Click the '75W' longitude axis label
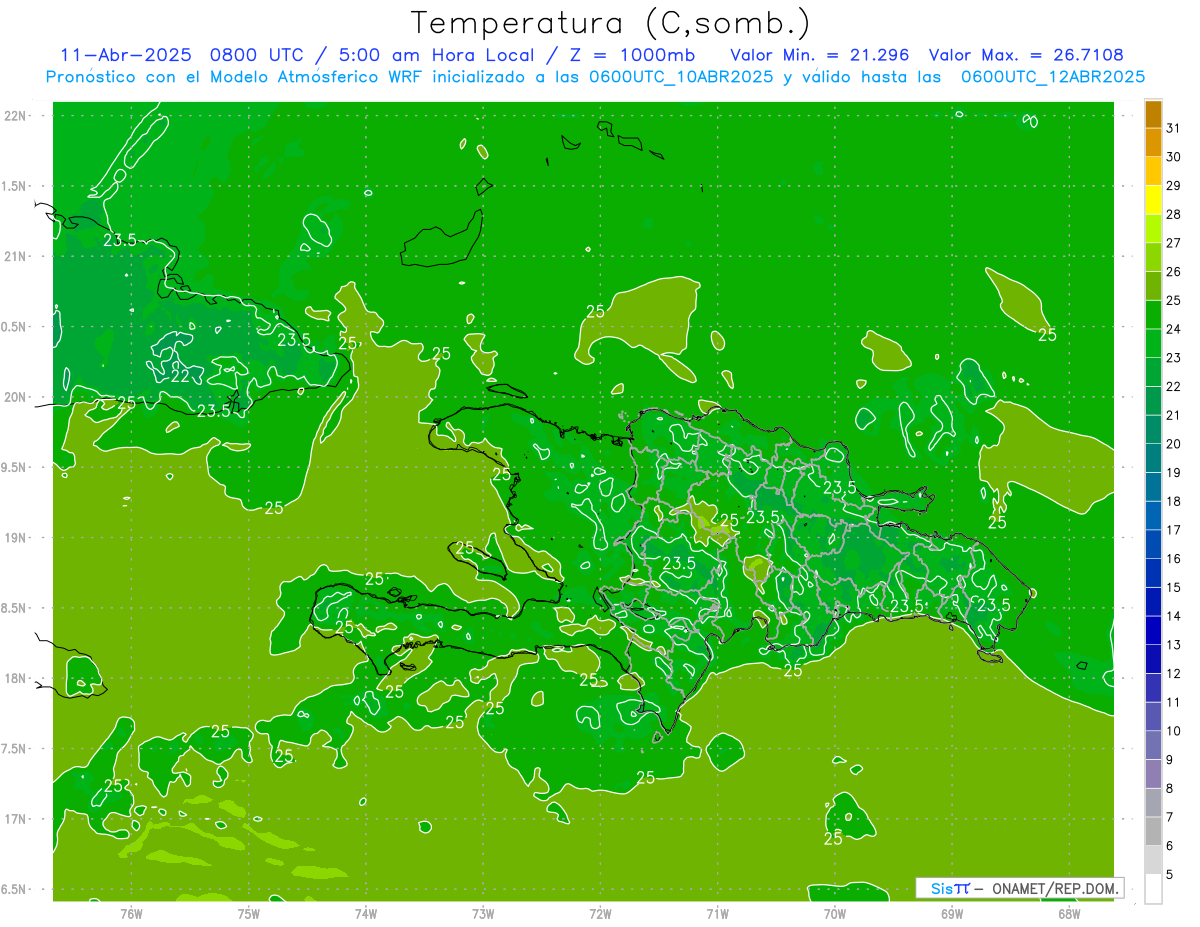This screenshot has width=1200, height=927. 249,913
